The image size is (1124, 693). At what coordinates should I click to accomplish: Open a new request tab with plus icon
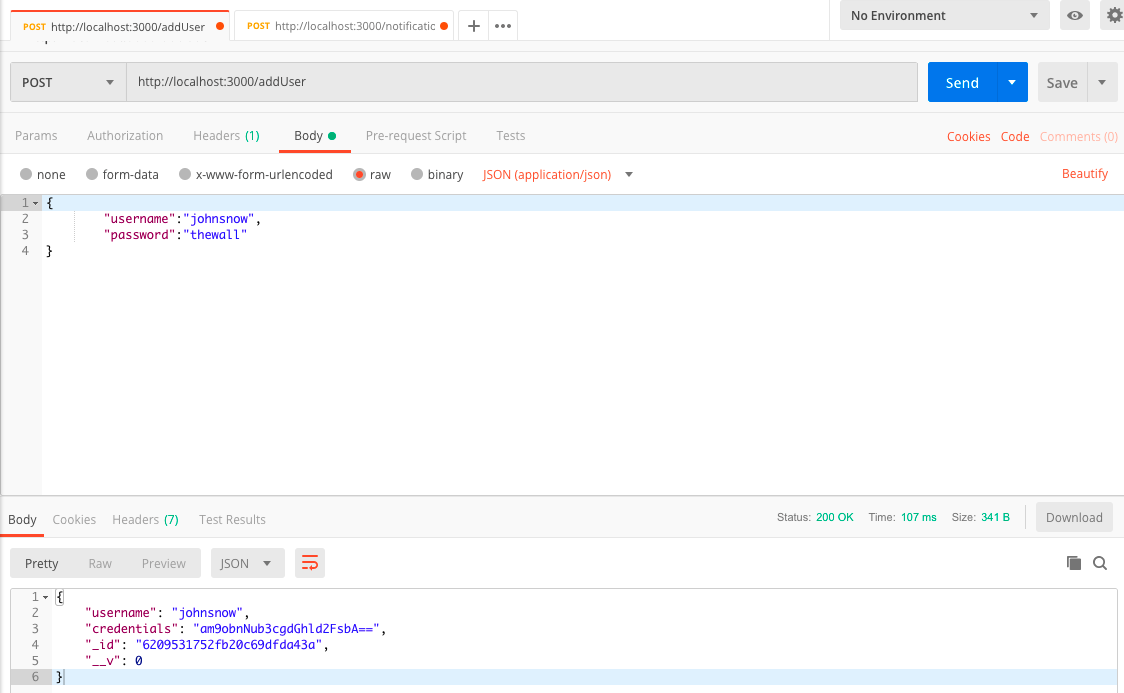[x=473, y=26]
